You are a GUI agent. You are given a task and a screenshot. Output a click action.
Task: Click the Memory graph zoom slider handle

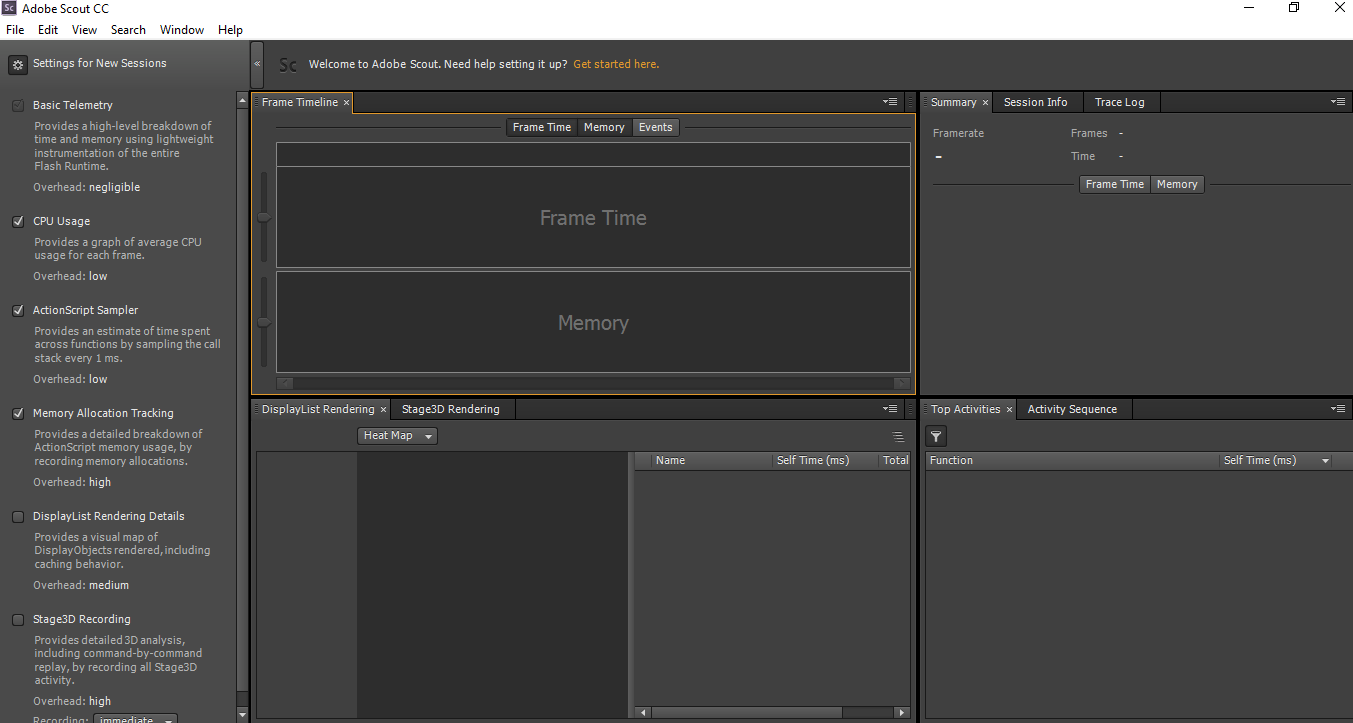click(264, 322)
